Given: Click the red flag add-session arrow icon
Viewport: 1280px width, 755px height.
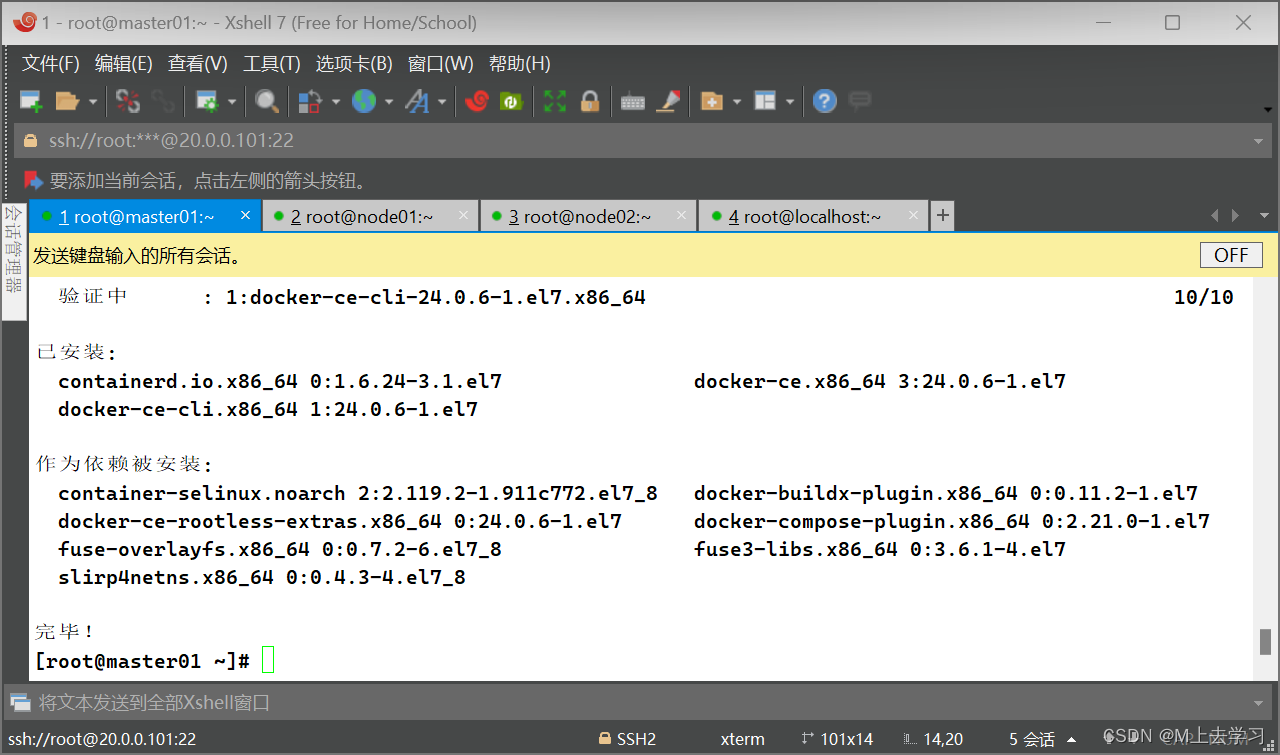Looking at the screenshot, I should pyautogui.click(x=33, y=180).
